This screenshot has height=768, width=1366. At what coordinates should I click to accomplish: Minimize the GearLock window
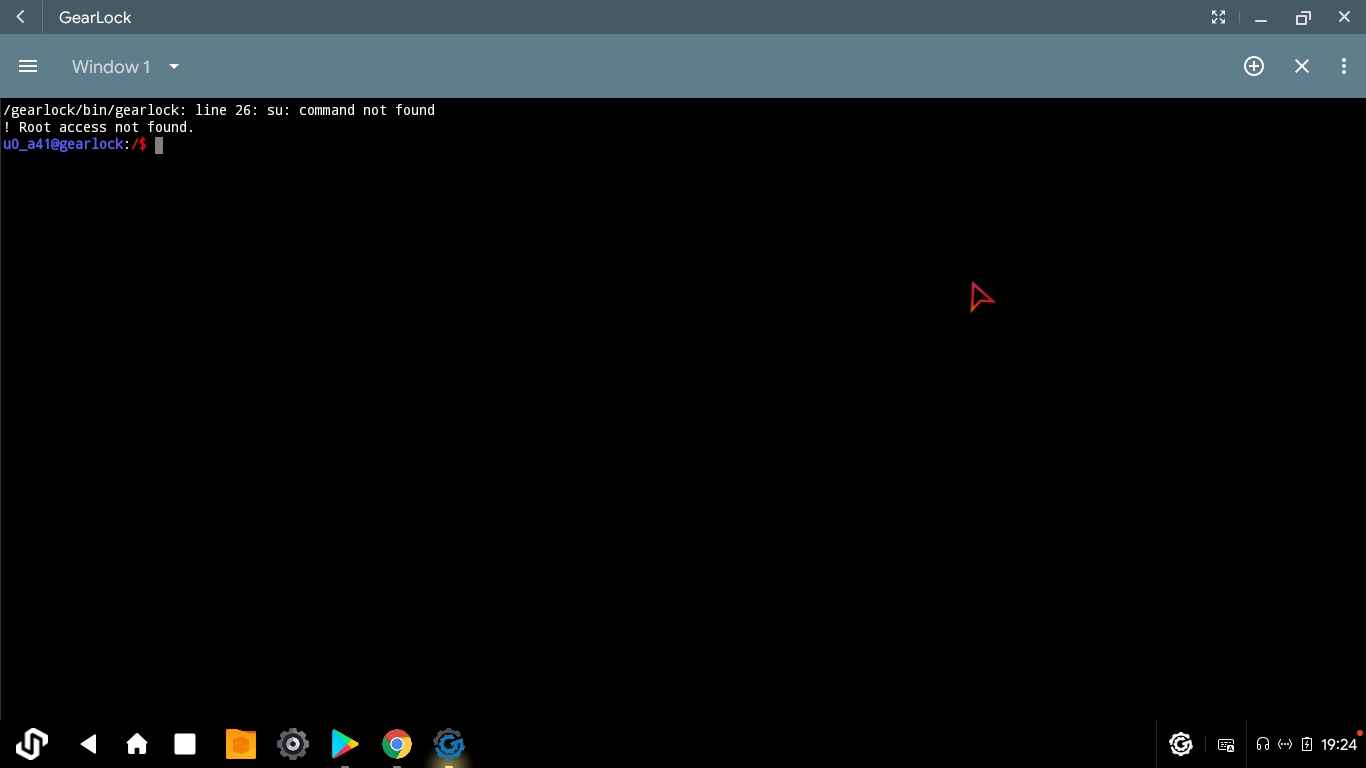1261,17
